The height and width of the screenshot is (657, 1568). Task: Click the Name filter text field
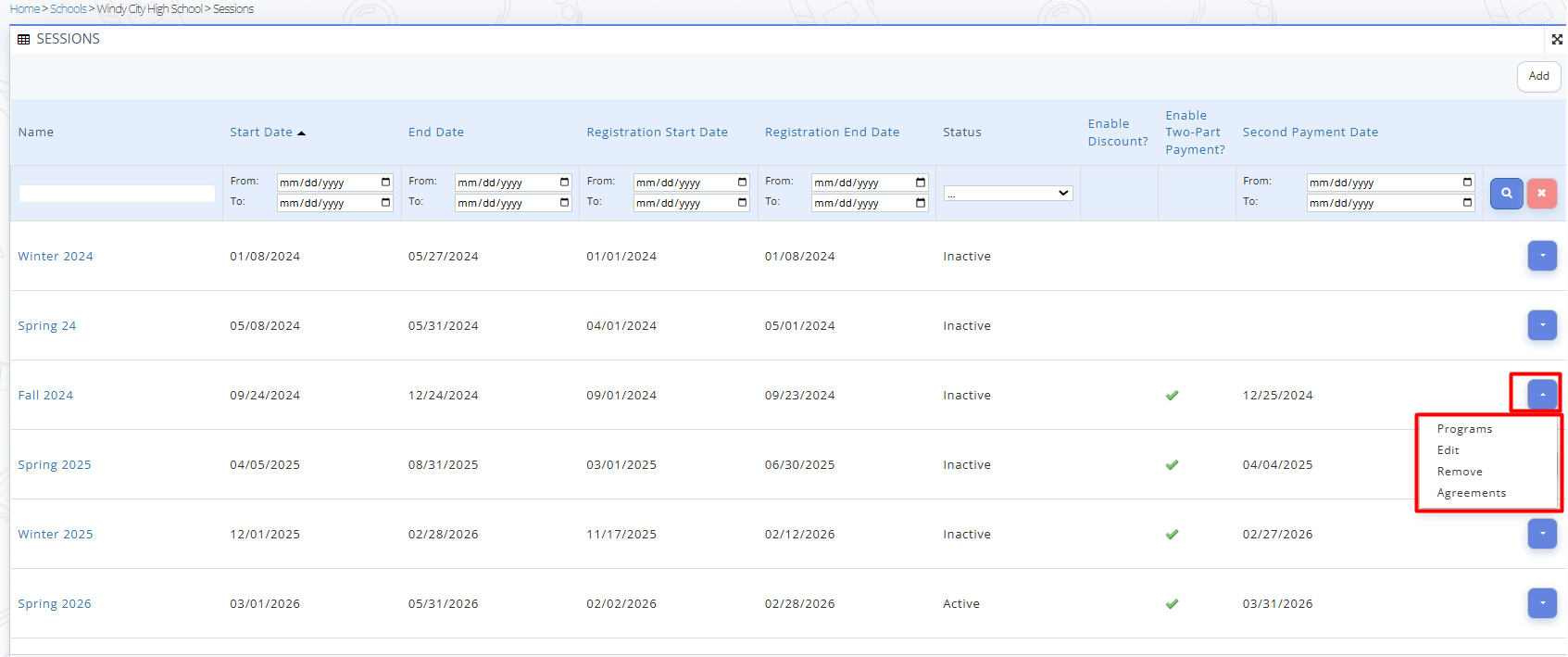coord(117,194)
